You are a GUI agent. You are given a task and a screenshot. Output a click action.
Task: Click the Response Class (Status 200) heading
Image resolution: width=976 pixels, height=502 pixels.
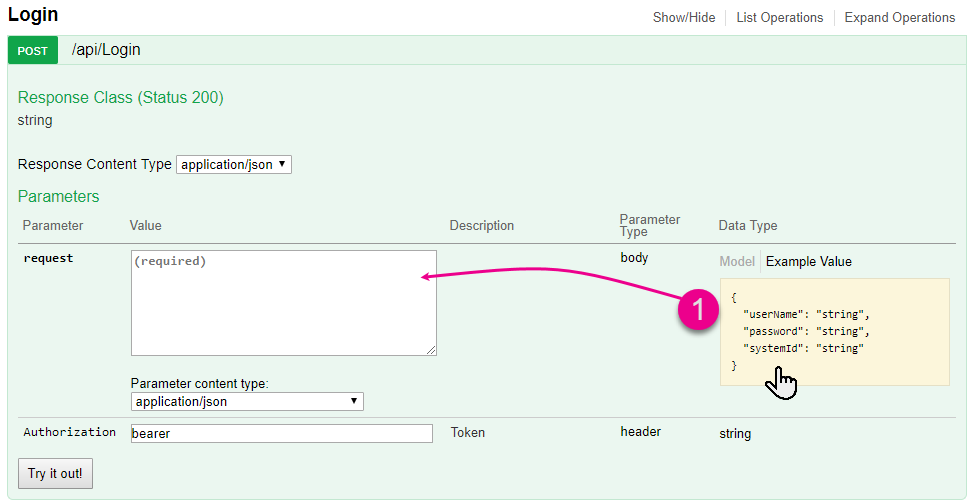coord(121,98)
